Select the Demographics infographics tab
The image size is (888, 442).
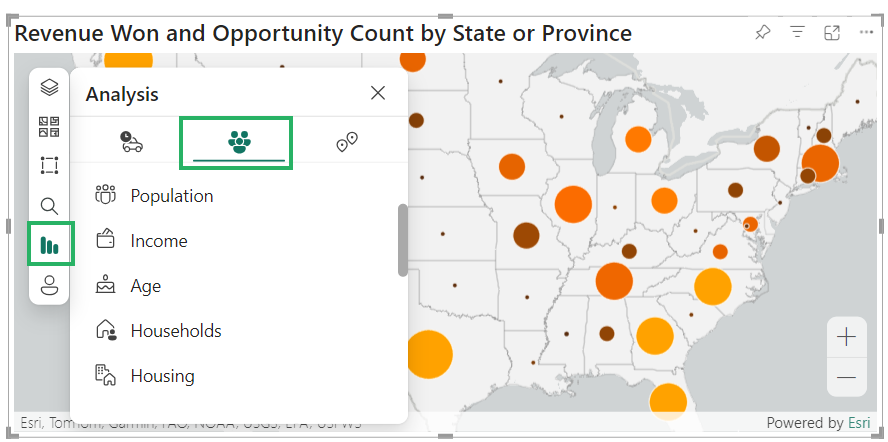click(238, 142)
